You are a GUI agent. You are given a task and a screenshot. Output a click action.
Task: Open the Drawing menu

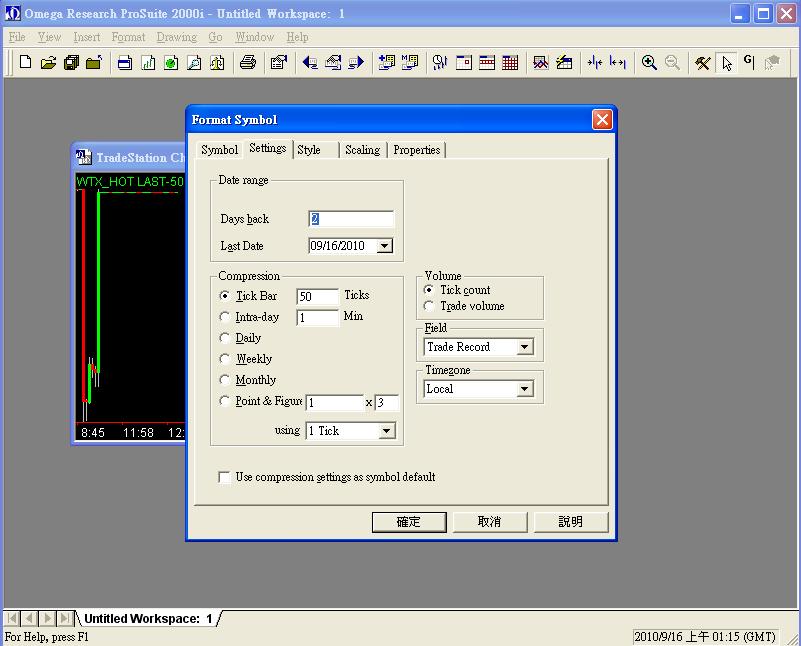[177, 37]
